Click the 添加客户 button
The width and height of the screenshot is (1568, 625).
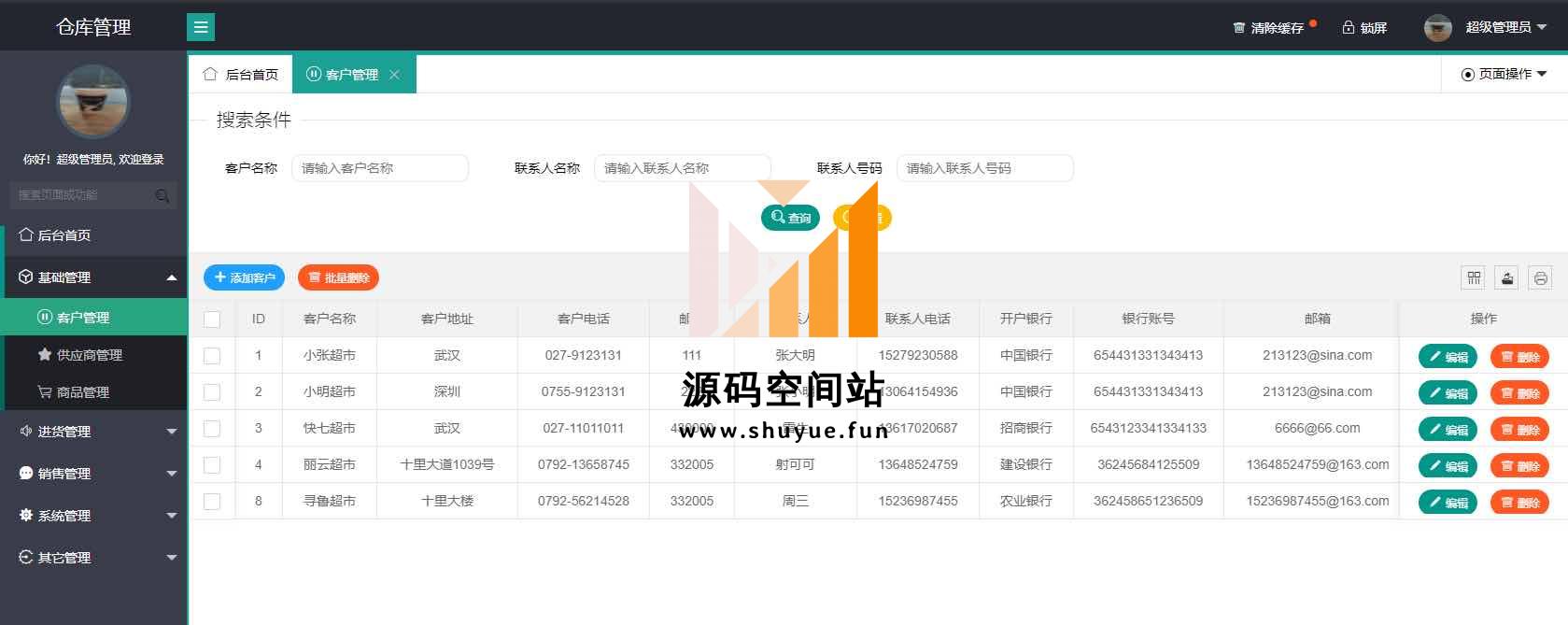pyautogui.click(x=244, y=277)
